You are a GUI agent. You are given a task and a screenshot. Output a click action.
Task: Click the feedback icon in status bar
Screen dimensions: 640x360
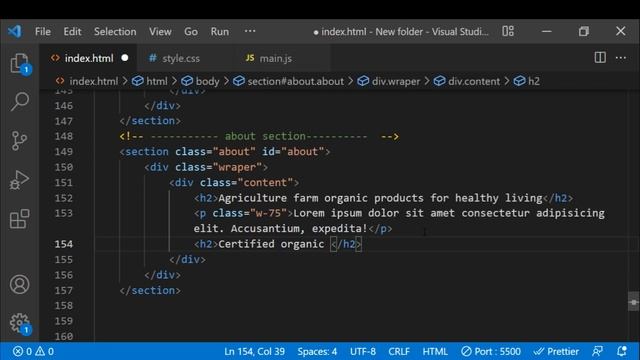click(x=597, y=351)
